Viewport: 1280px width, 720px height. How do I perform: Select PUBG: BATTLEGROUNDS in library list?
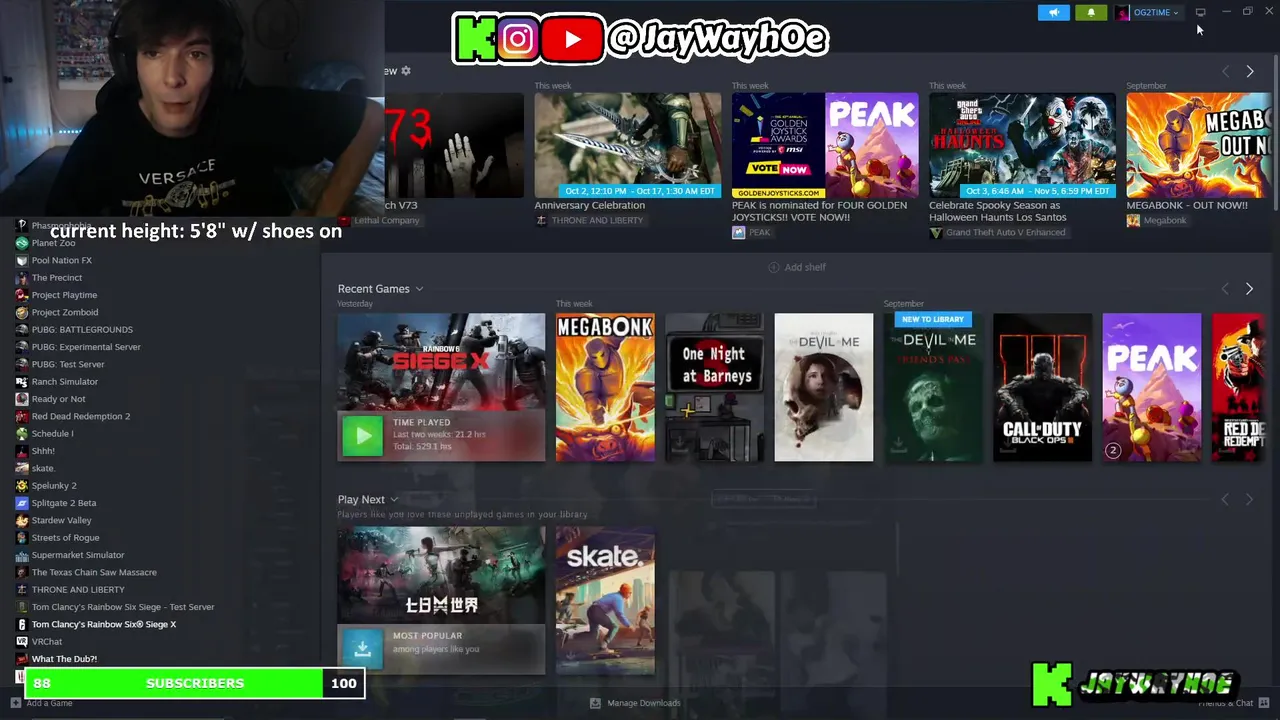pos(82,329)
